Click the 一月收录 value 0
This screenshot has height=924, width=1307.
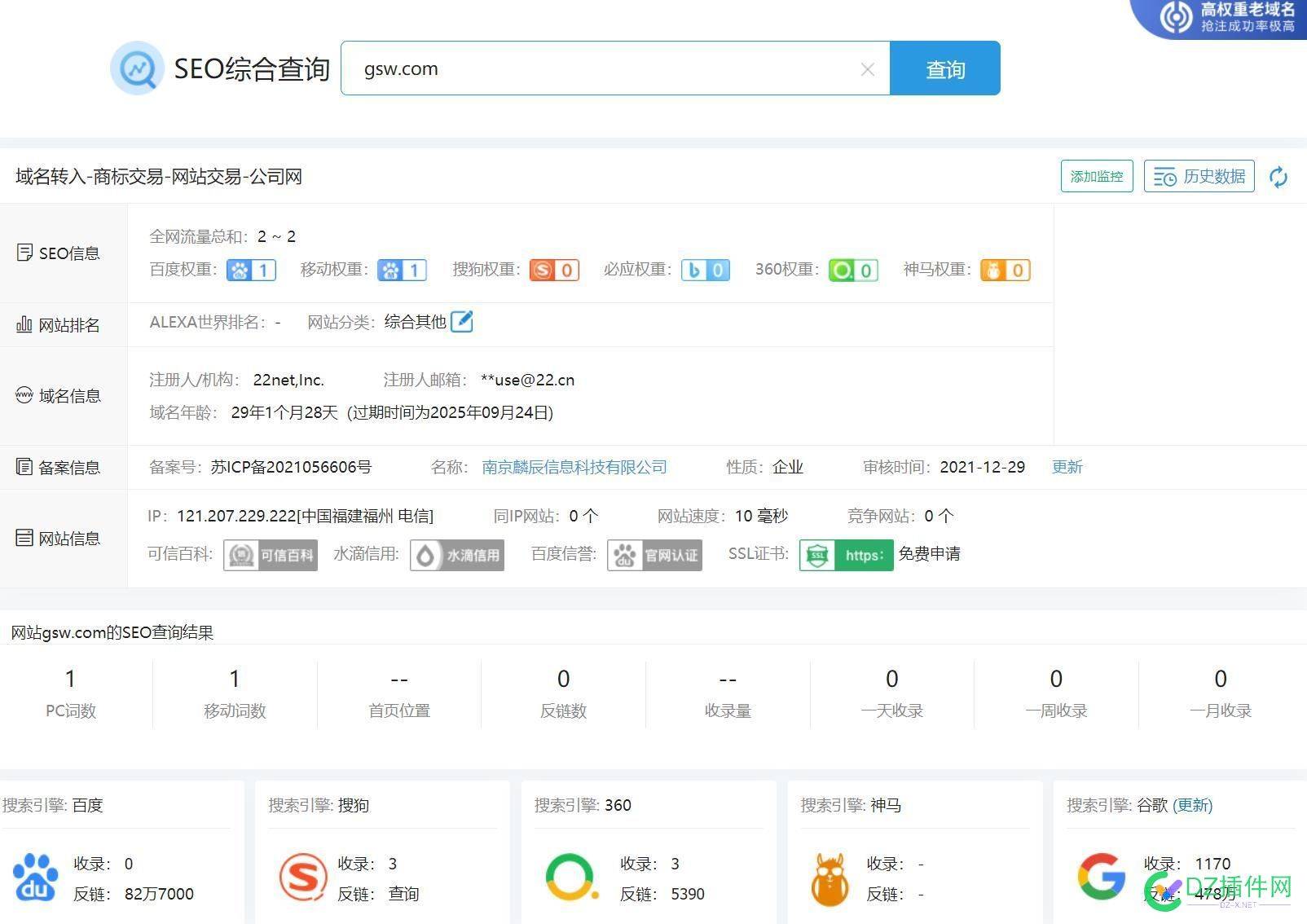tap(1221, 679)
